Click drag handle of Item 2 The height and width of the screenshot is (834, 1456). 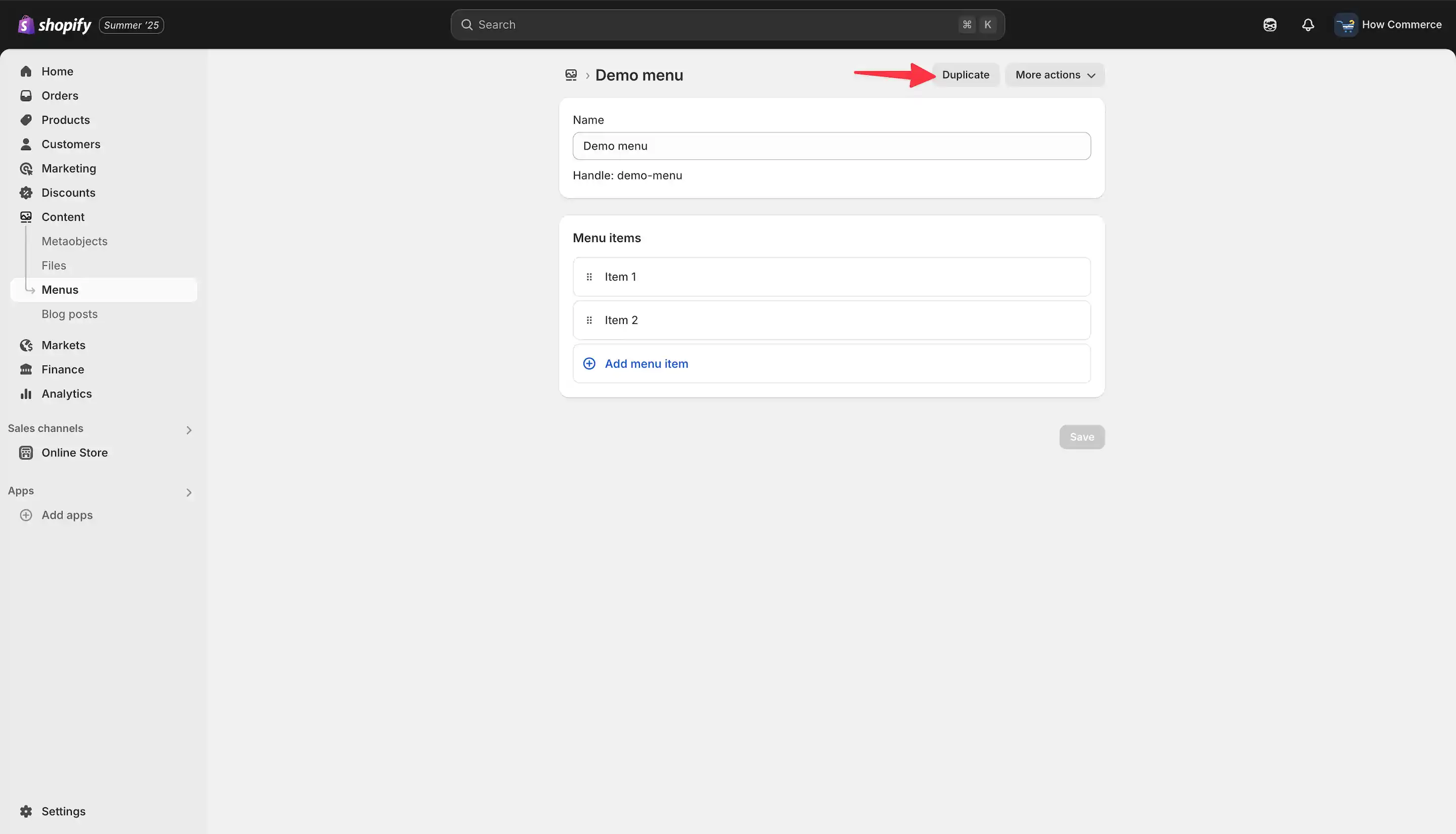(x=589, y=320)
